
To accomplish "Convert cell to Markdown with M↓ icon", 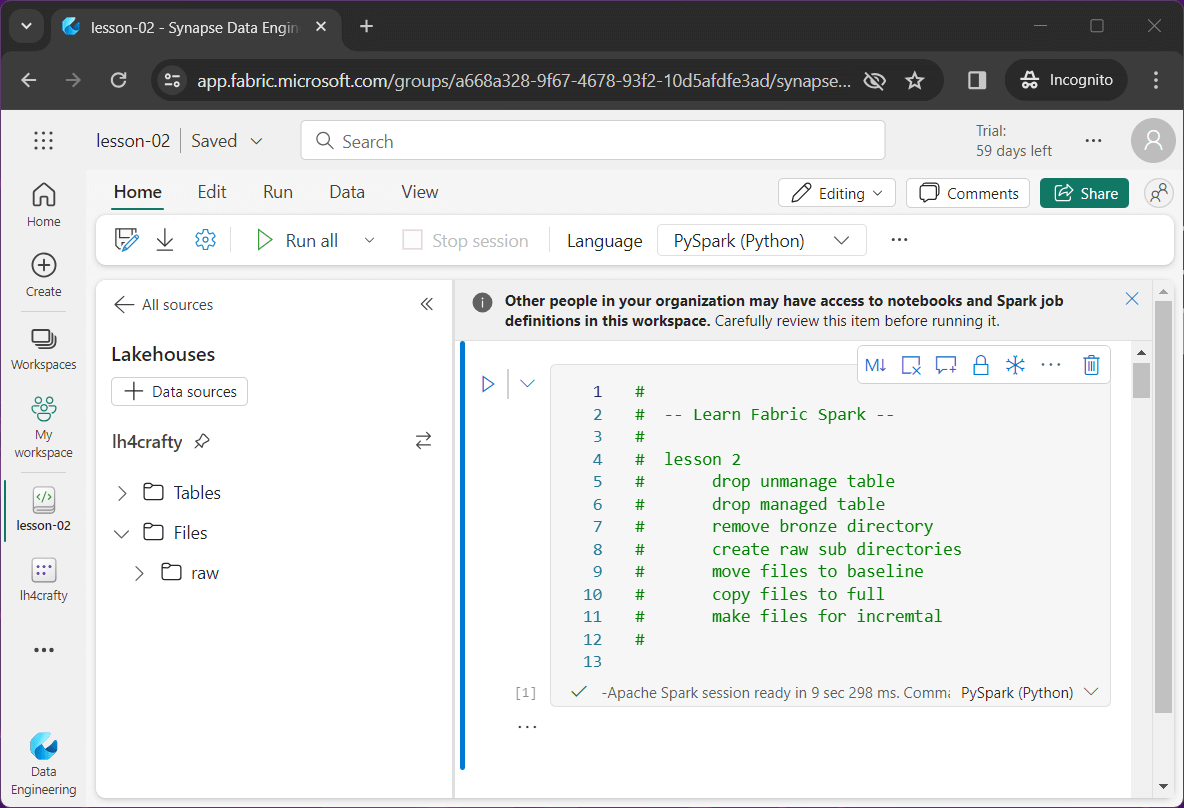I will click(x=875, y=365).
